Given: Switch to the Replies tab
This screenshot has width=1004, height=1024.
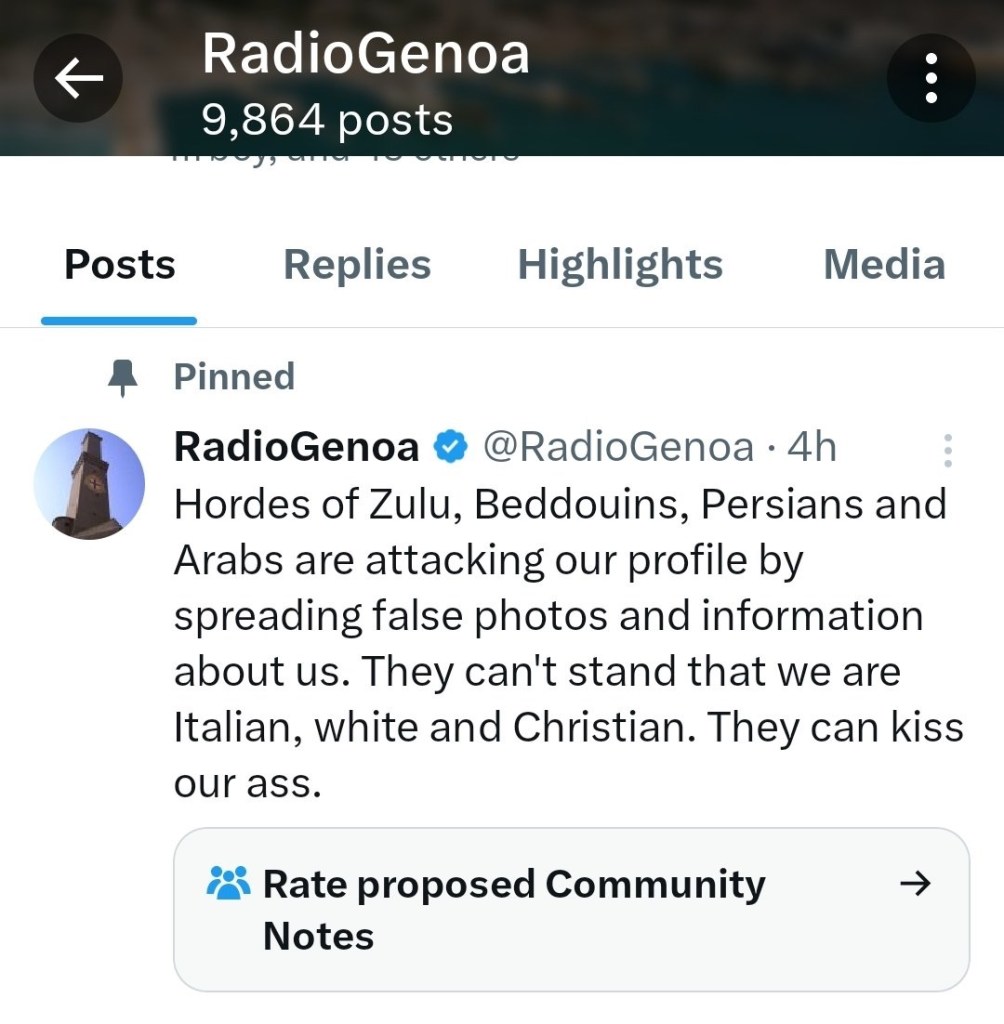Looking at the screenshot, I should 357,265.
